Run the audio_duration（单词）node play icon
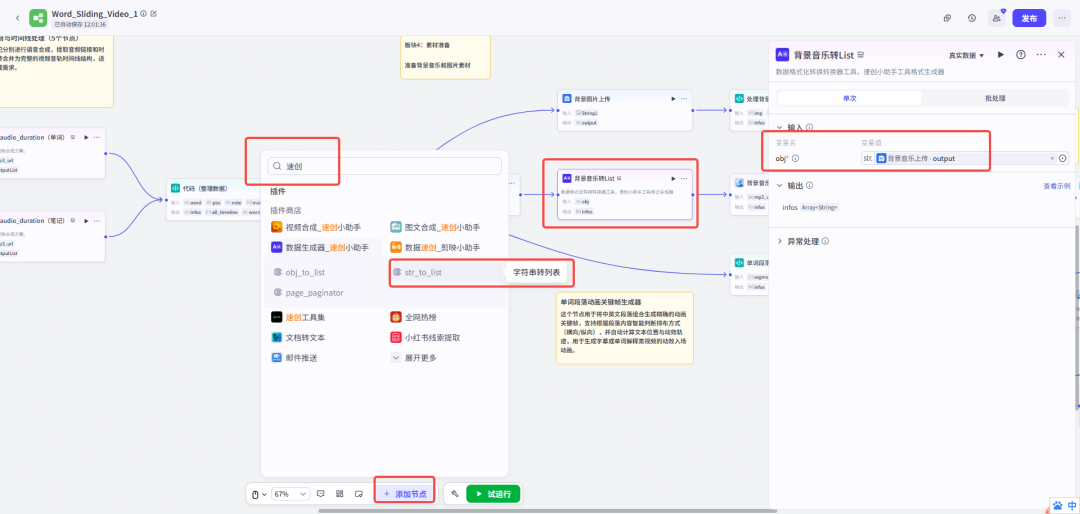 pos(86,137)
